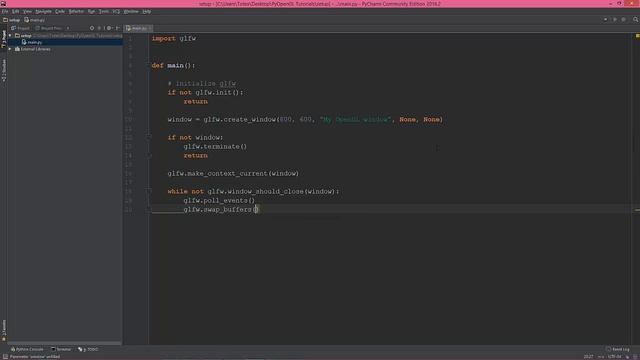Fold the main() function using gutter marker
640x360 pixels.
pos(149,65)
